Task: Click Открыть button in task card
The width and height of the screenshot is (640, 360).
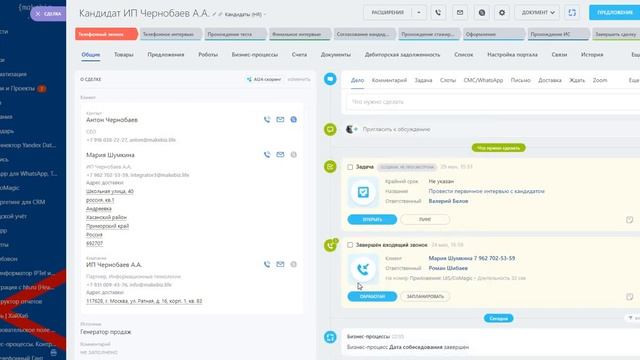Action: pyautogui.click(x=372, y=220)
